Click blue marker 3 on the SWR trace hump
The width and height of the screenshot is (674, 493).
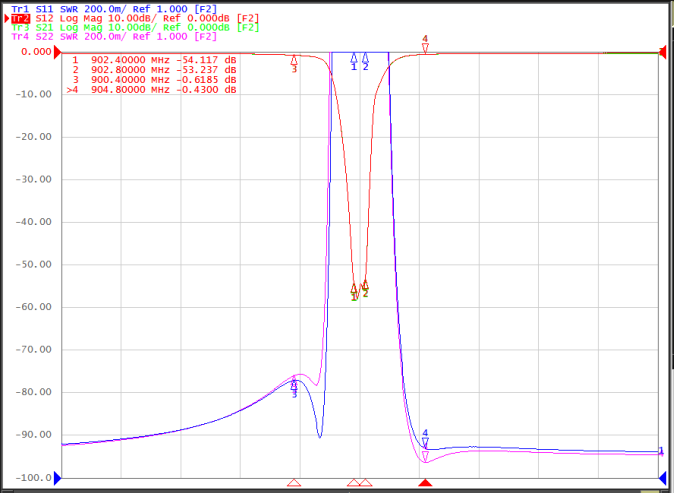(x=294, y=388)
